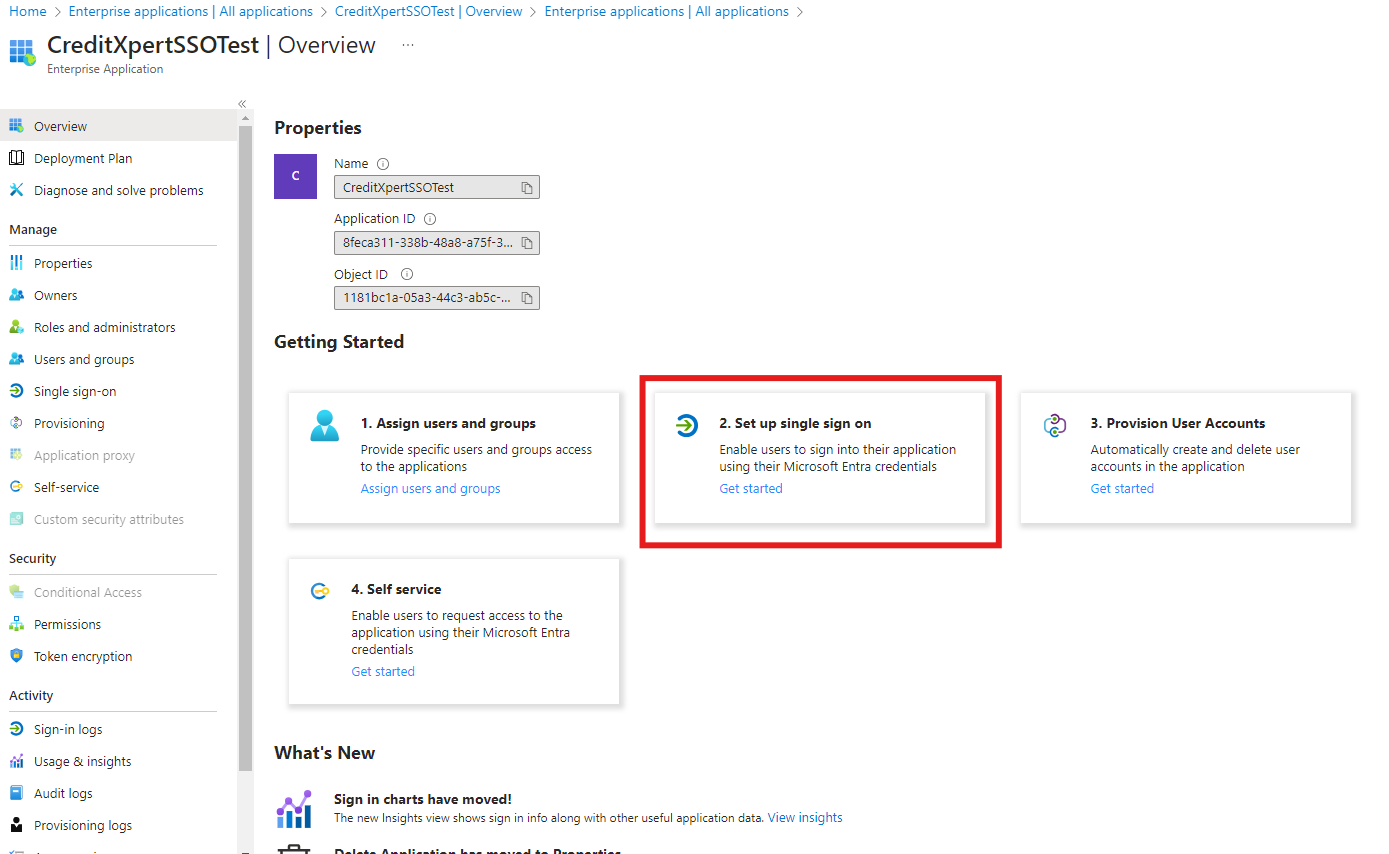The image size is (1389, 854).
Task: Click the '4. Self service' heading
Action: (396, 589)
